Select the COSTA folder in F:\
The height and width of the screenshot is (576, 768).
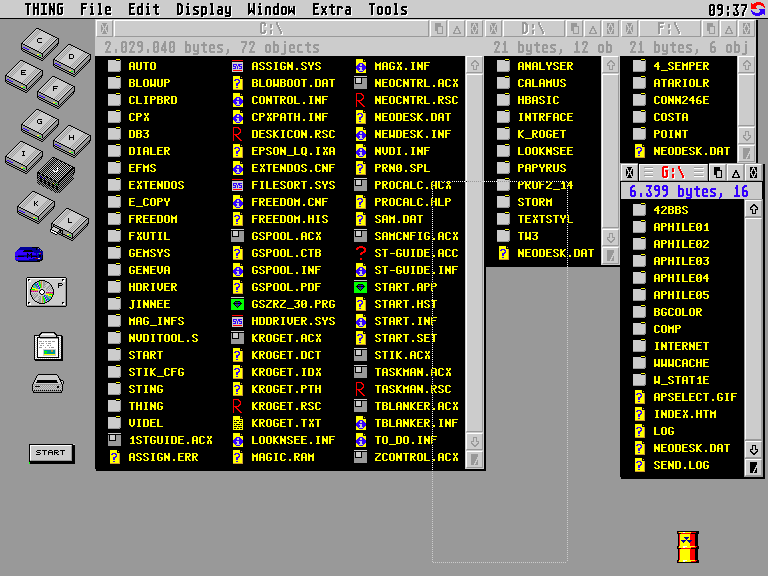pyautogui.click(x=661, y=117)
